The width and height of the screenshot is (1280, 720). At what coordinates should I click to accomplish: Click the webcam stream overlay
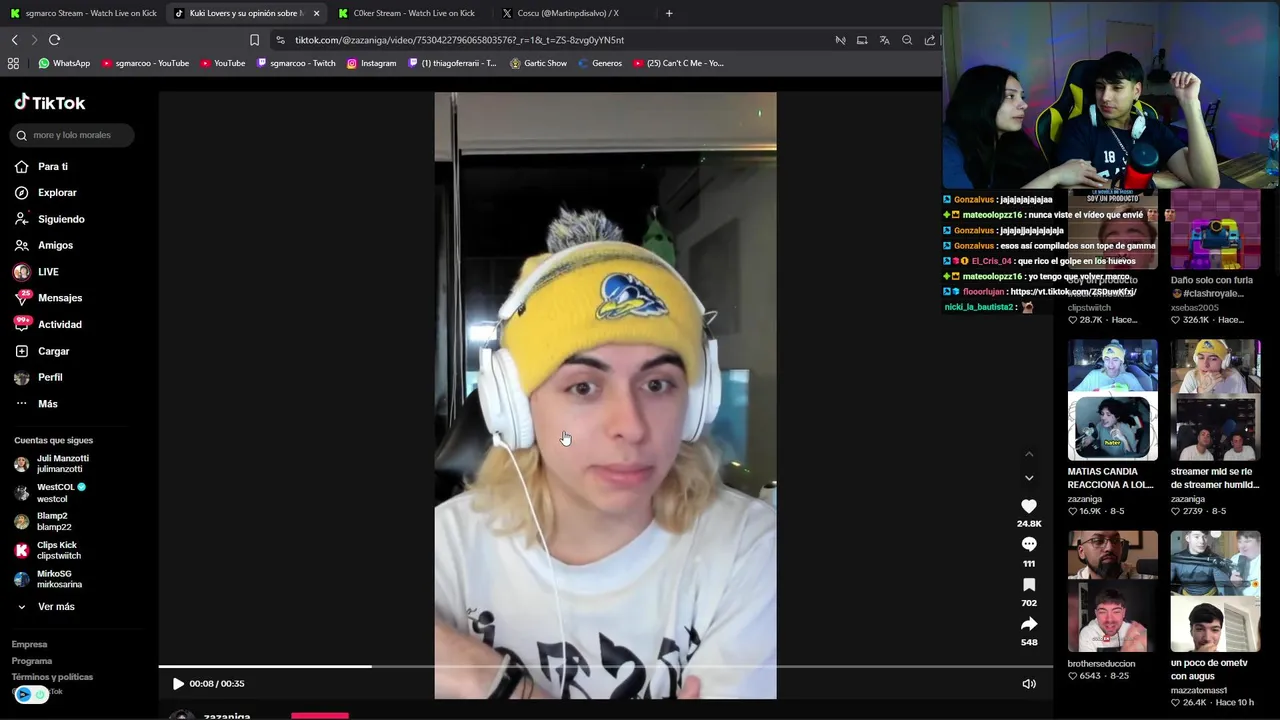point(1111,96)
